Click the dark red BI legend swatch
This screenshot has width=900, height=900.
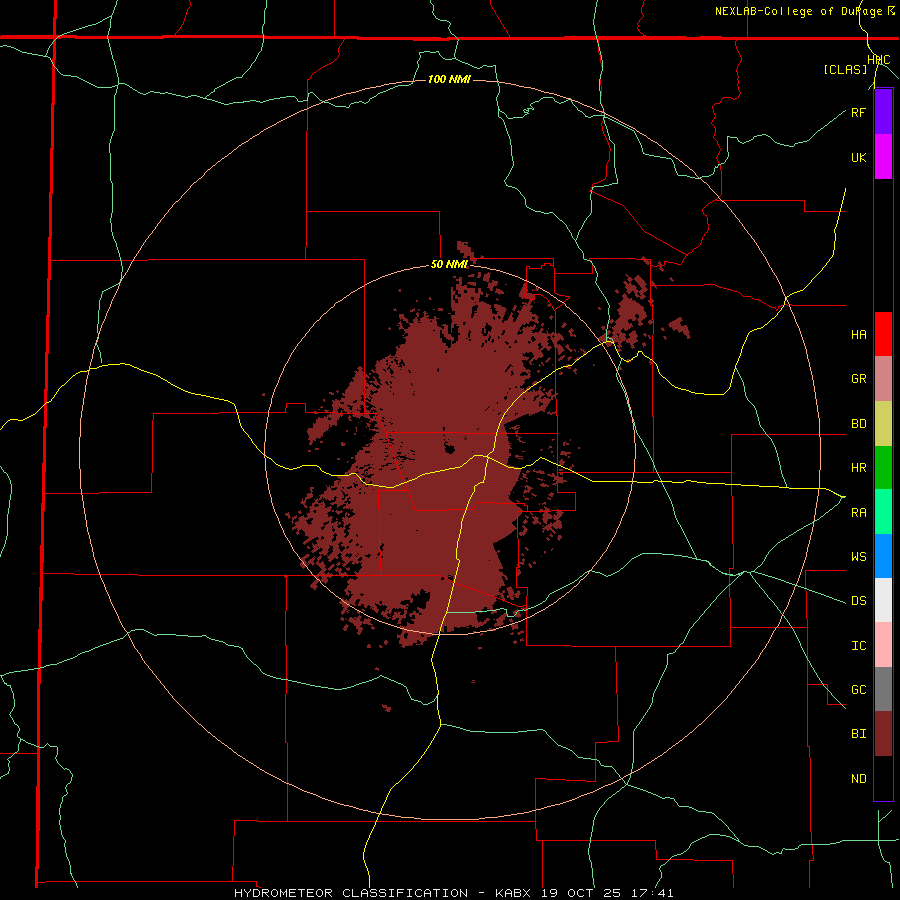[x=883, y=734]
